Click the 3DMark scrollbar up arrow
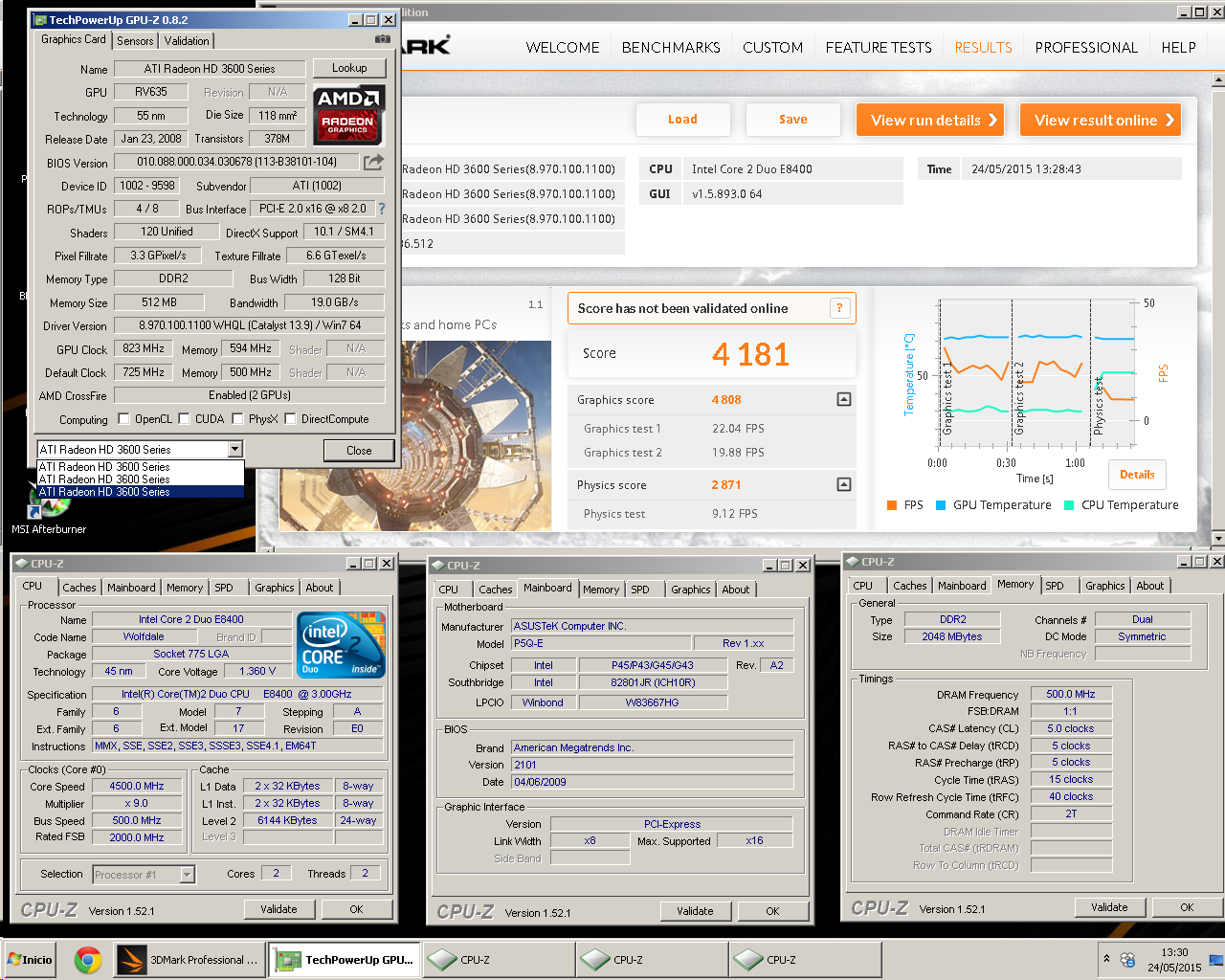The width and height of the screenshot is (1225, 980). (1217, 81)
